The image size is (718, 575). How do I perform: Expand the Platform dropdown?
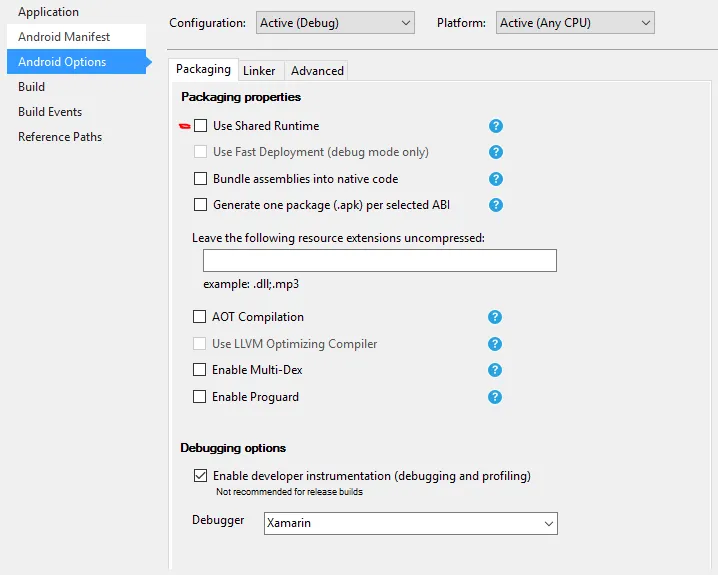(x=575, y=22)
